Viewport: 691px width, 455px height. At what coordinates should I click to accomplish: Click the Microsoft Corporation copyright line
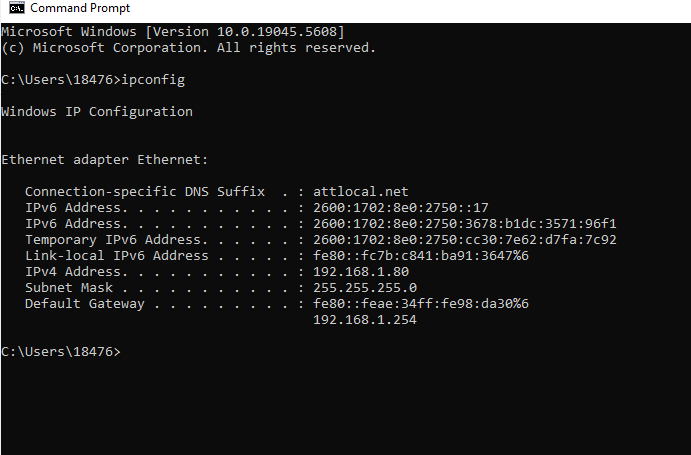pos(189,48)
